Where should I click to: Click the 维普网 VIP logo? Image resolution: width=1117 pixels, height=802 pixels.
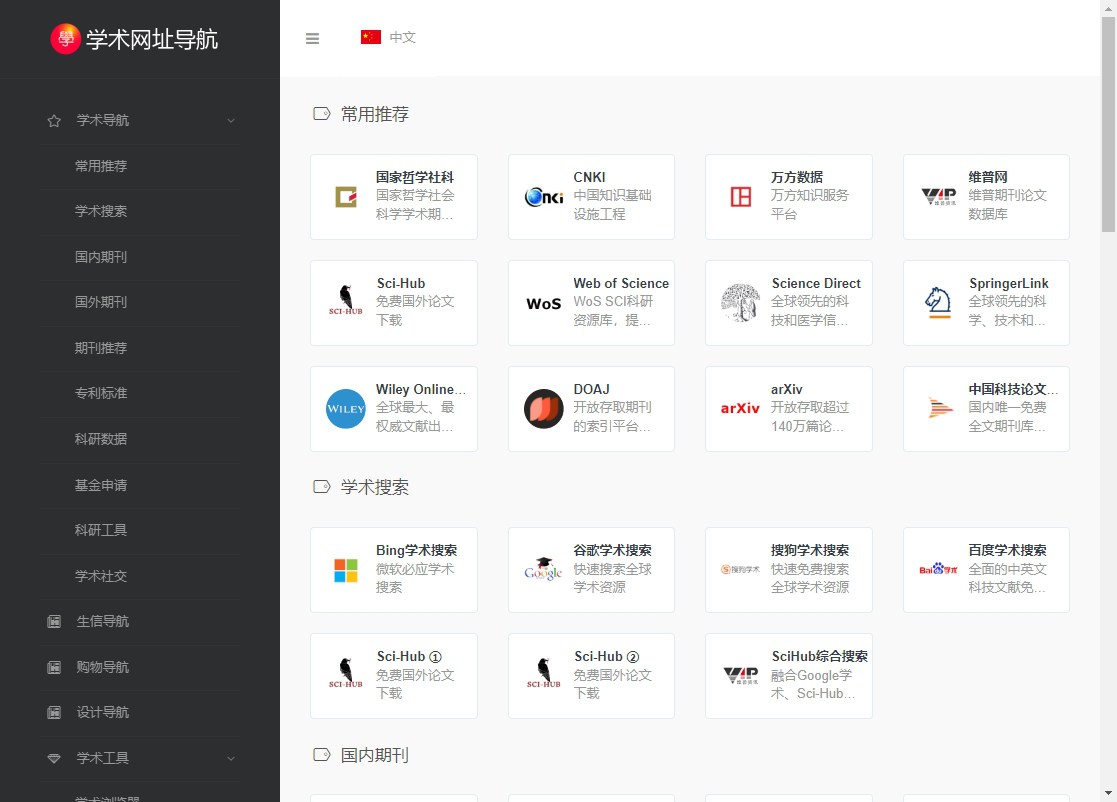click(x=939, y=197)
